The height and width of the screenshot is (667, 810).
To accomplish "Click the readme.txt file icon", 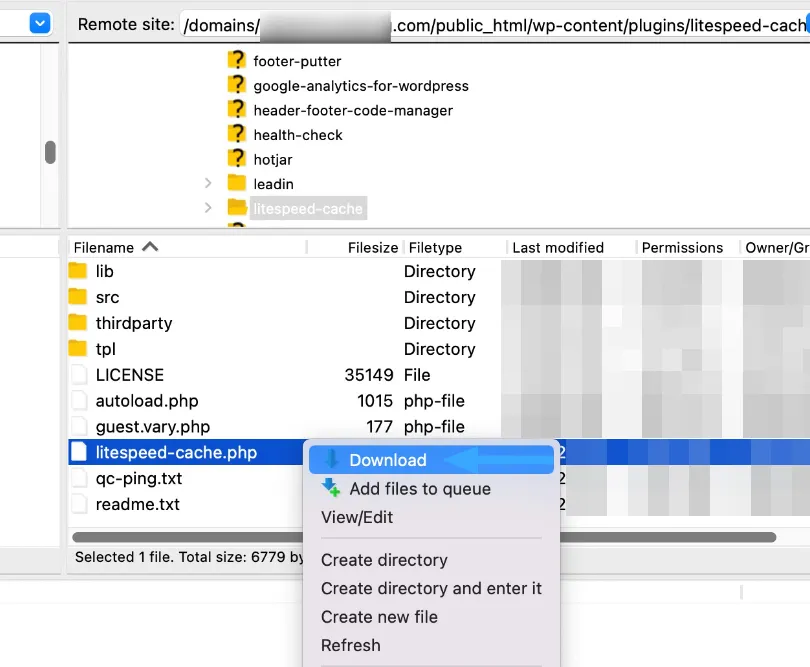I will 79,504.
